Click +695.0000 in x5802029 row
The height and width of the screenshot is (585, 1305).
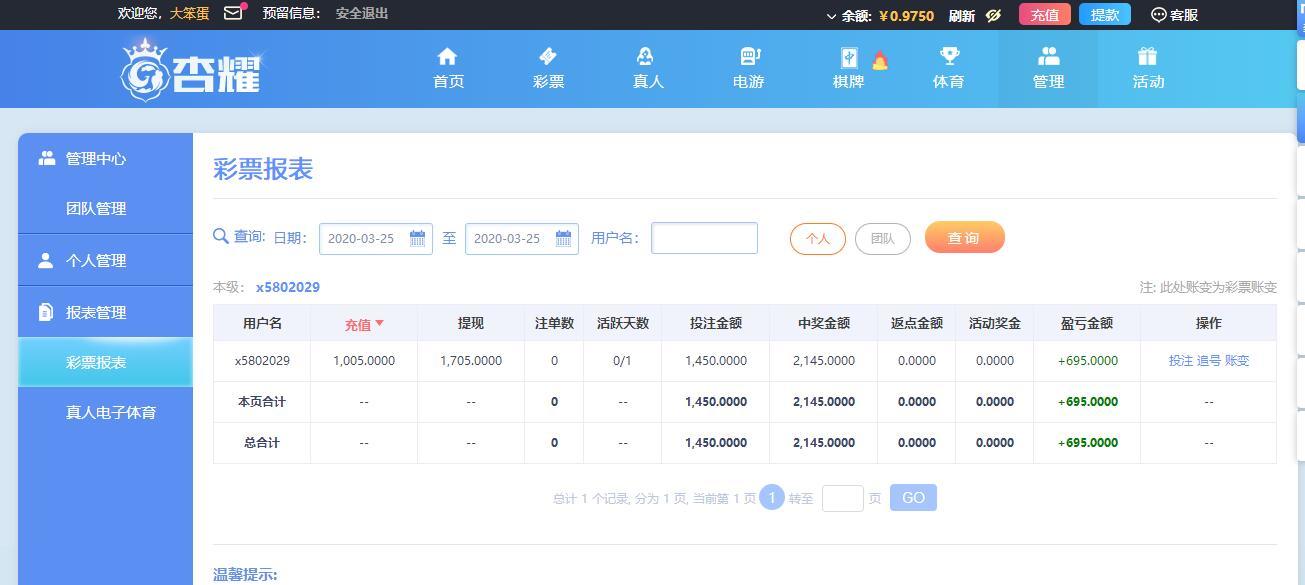pos(1087,361)
